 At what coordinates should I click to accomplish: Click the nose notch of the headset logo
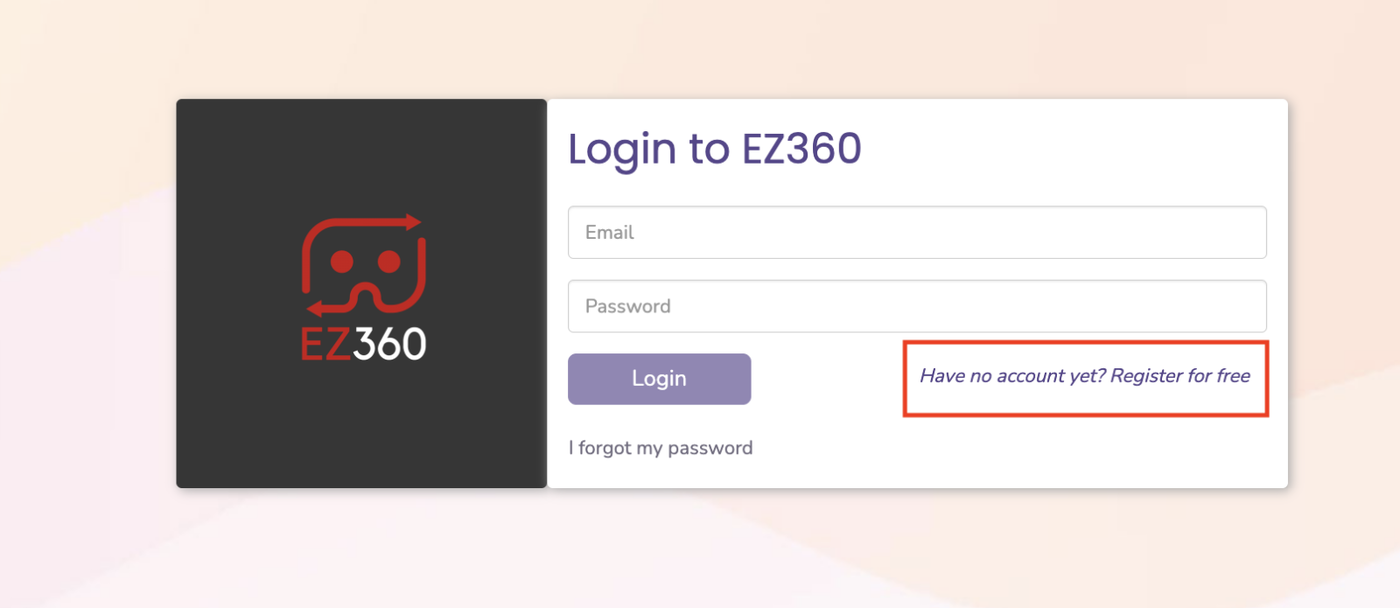click(x=365, y=296)
